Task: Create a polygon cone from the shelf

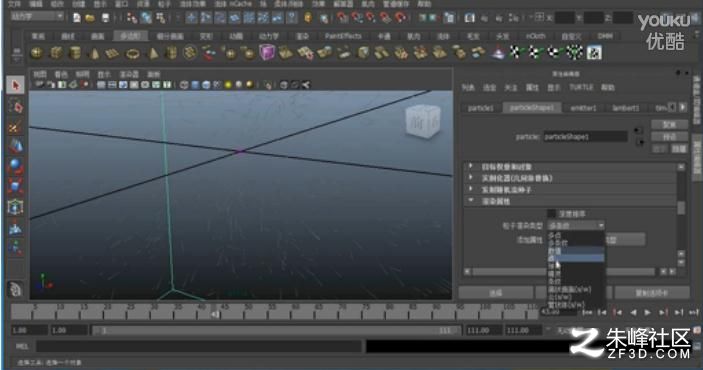Action: (x=94, y=54)
